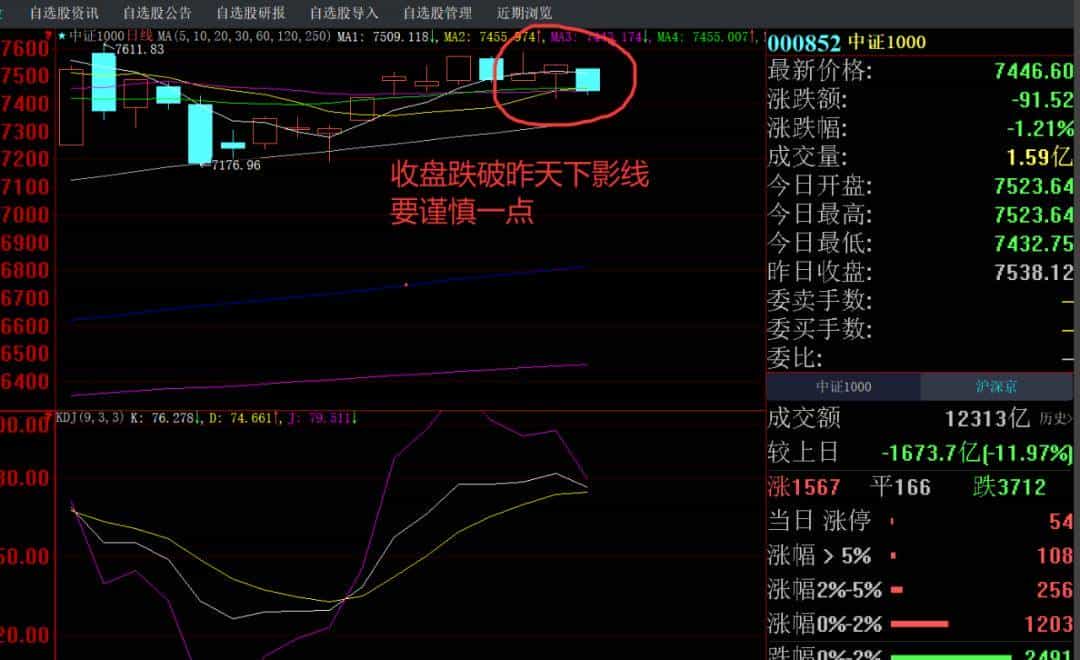The image size is (1080, 660).
Task: Switch to the 沪深京 panel tab
Action: (x=997, y=387)
